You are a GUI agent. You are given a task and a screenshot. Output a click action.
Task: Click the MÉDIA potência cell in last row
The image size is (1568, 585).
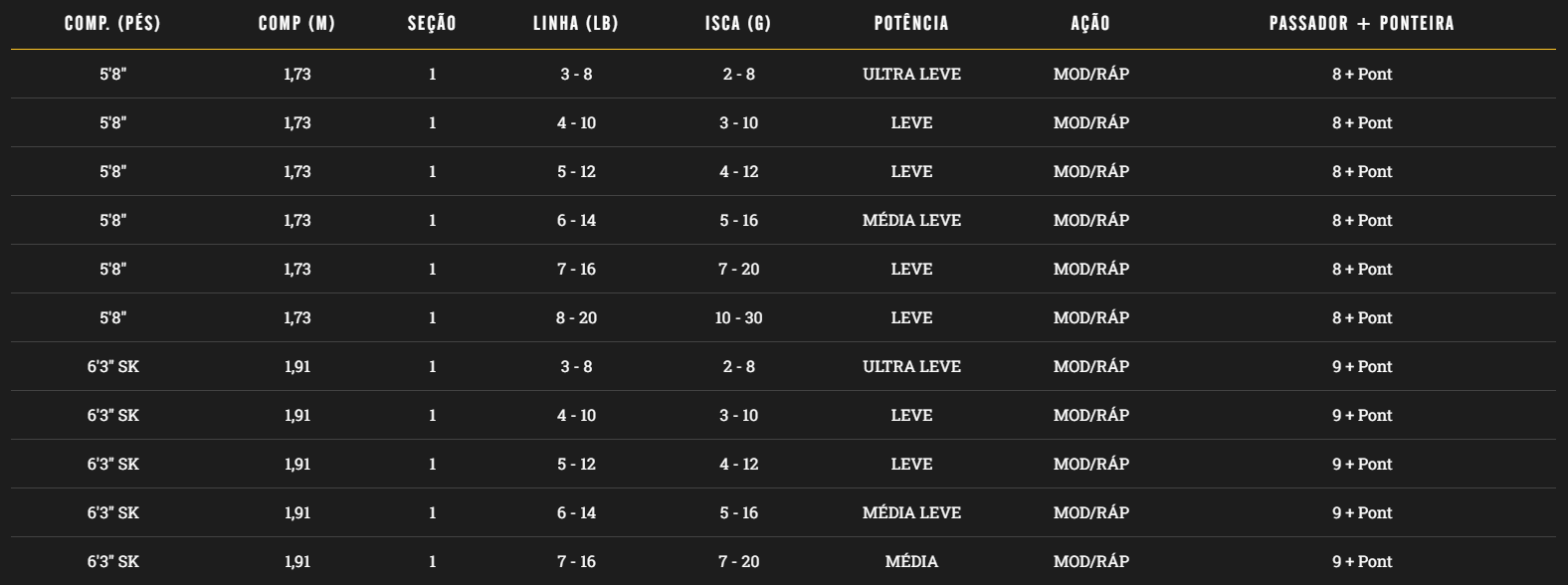911,561
